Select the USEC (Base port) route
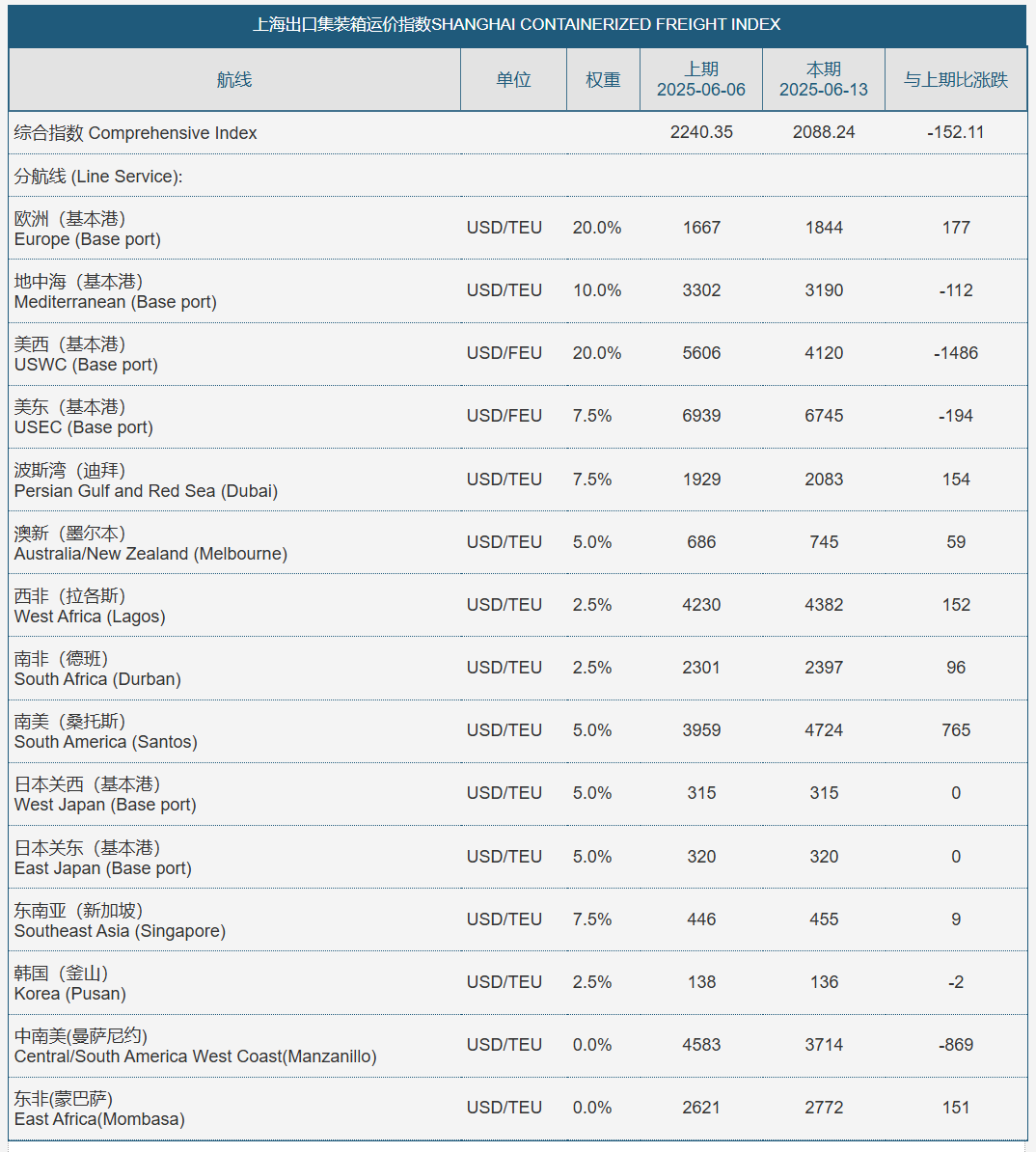Viewport: 1036px width, 1152px height. coord(84,417)
